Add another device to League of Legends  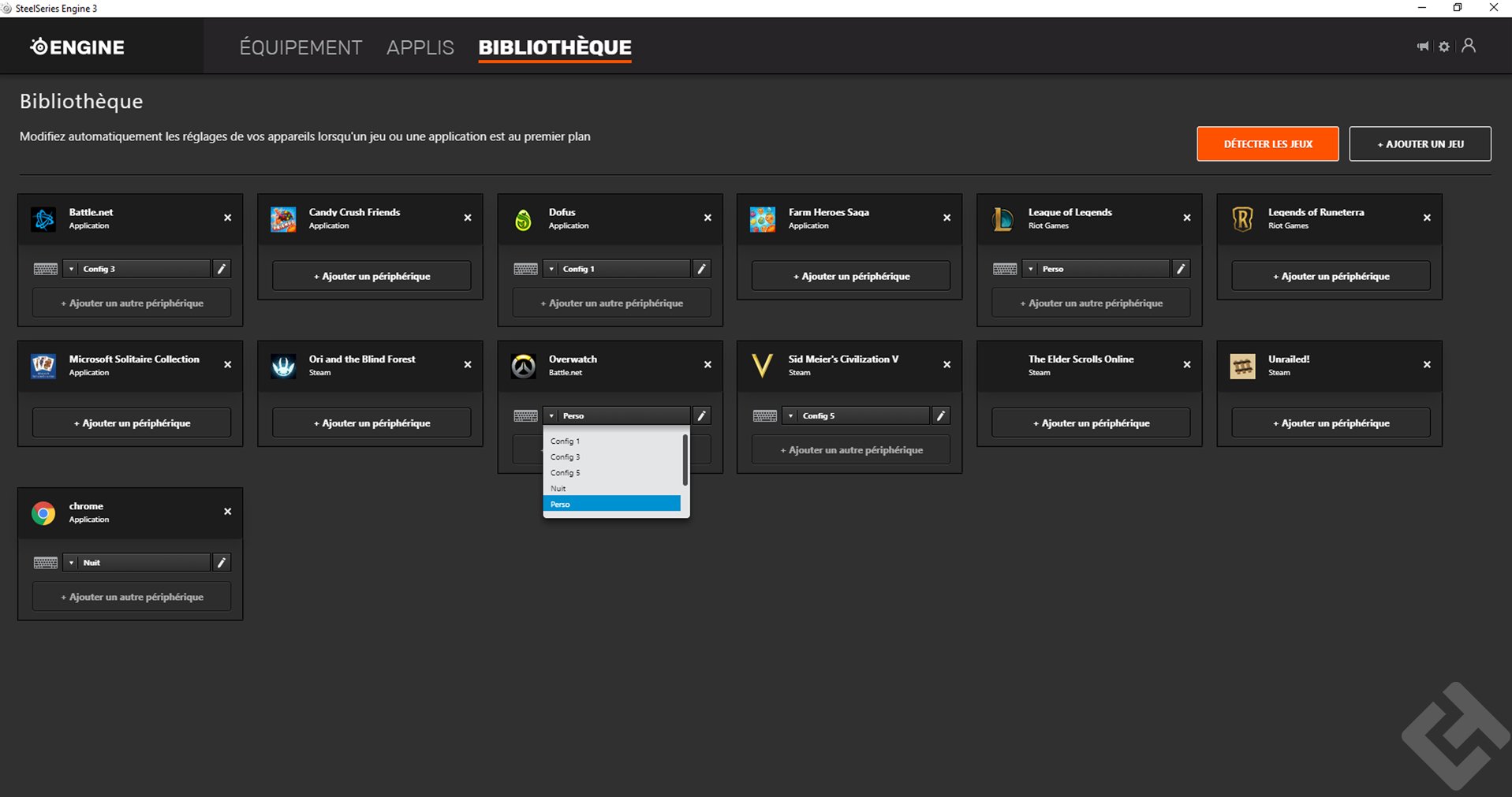coord(1091,303)
